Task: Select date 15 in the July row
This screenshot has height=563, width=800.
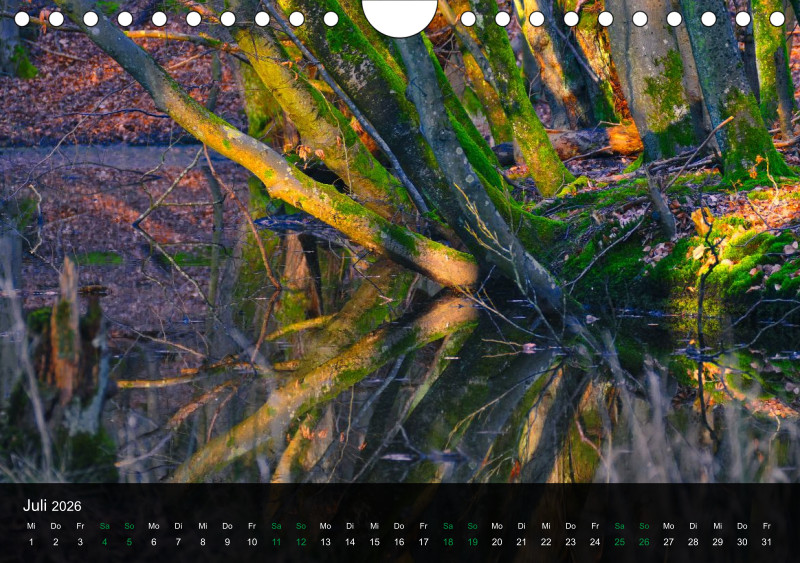Action: 374,542
